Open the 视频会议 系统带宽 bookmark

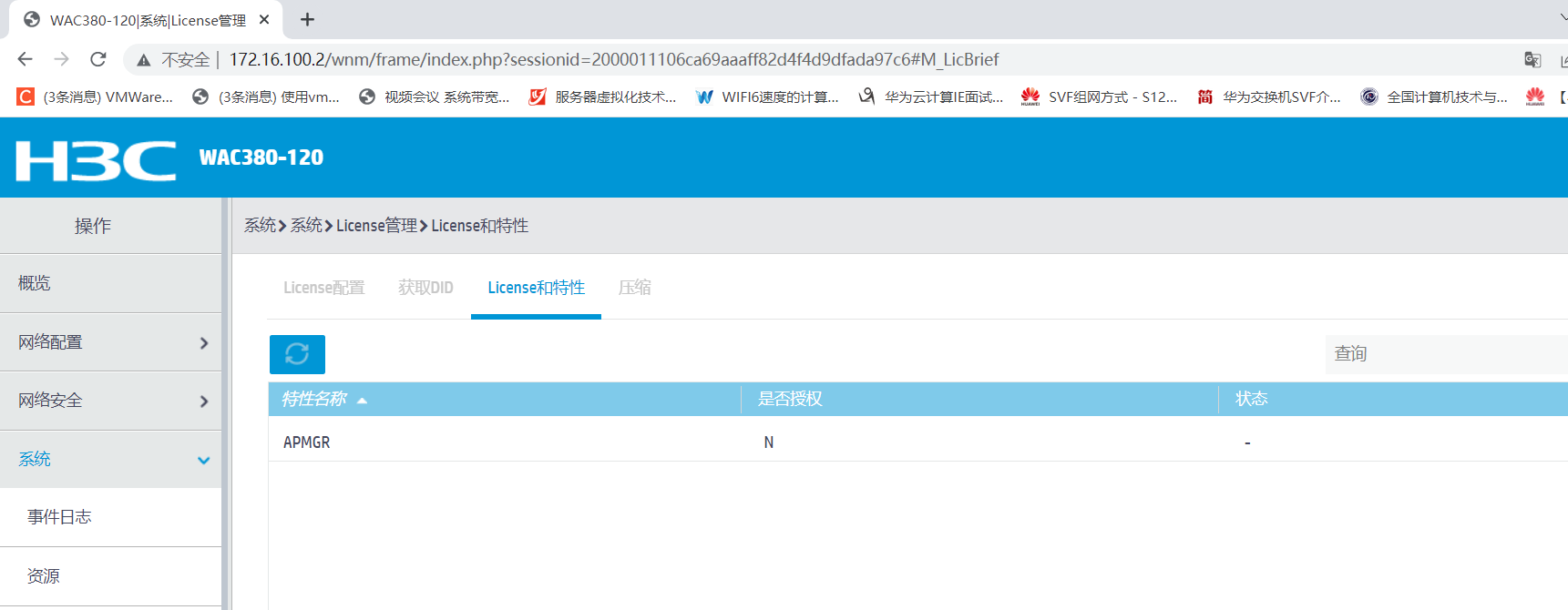[x=435, y=97]
